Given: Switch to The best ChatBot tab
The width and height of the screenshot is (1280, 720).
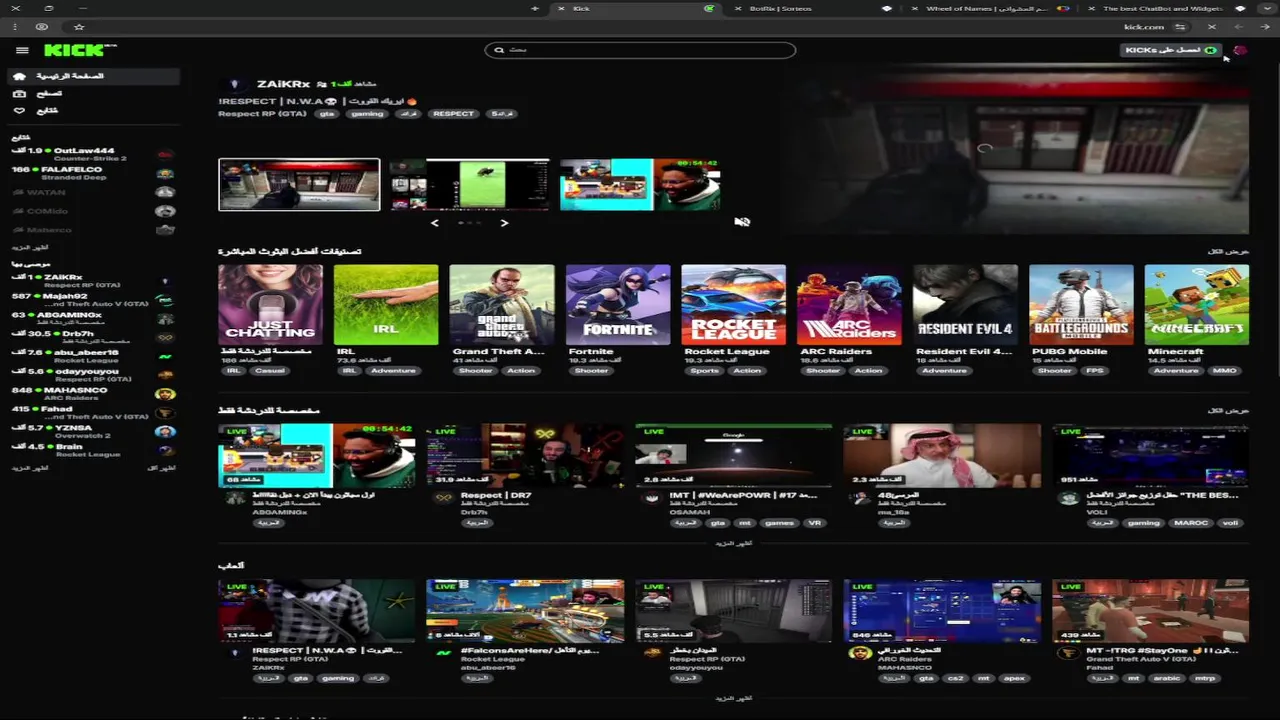Looking at the screenshot, I should tap(1165, 8).
